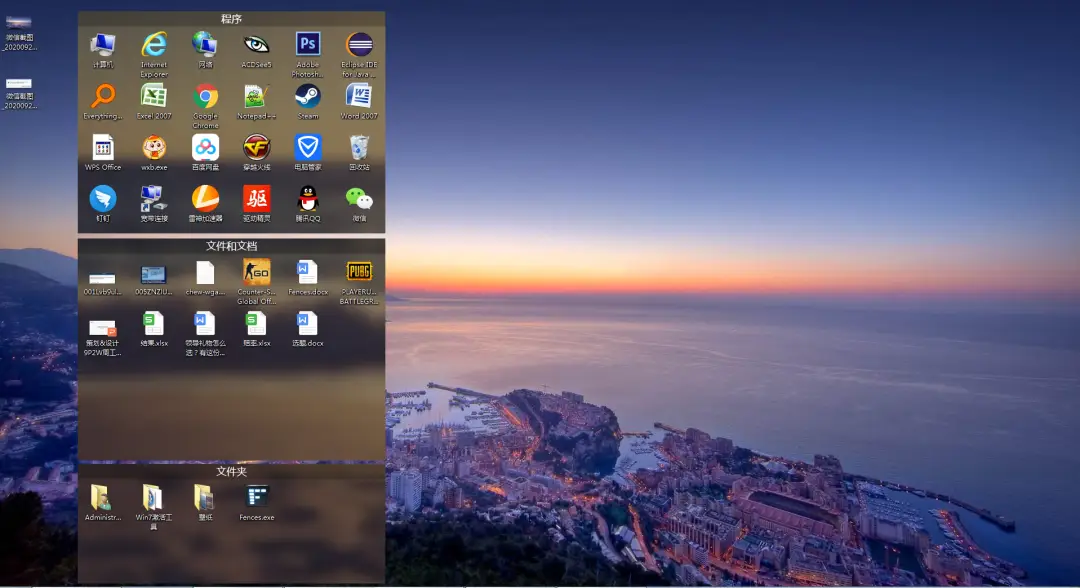Click the 文件和文档 fence title bar
Image resolution: width=1080 pixels, height=588 pixels.
click(231, 246)
